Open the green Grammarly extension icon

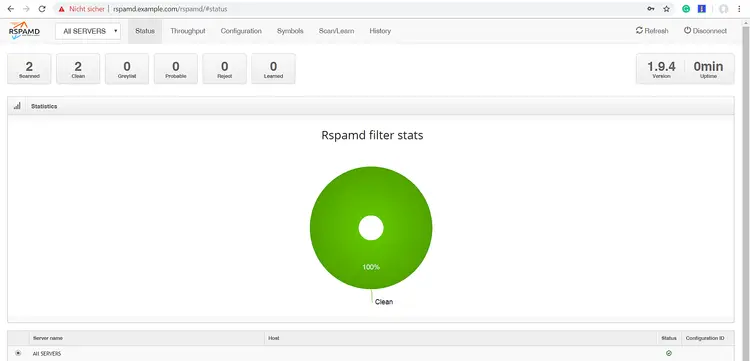tap(686, 9)
